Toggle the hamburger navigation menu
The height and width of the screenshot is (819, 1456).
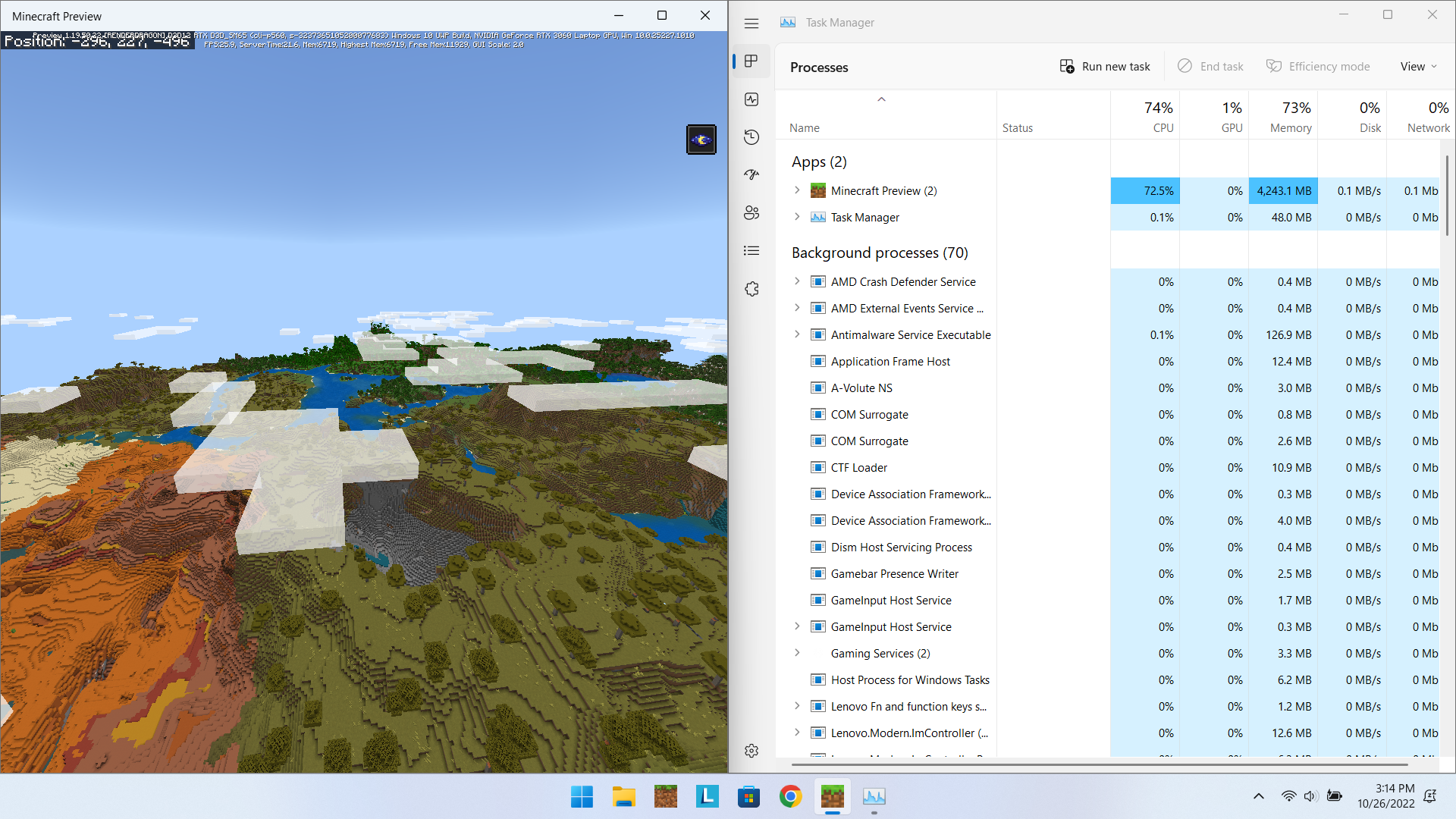point(752,24)
